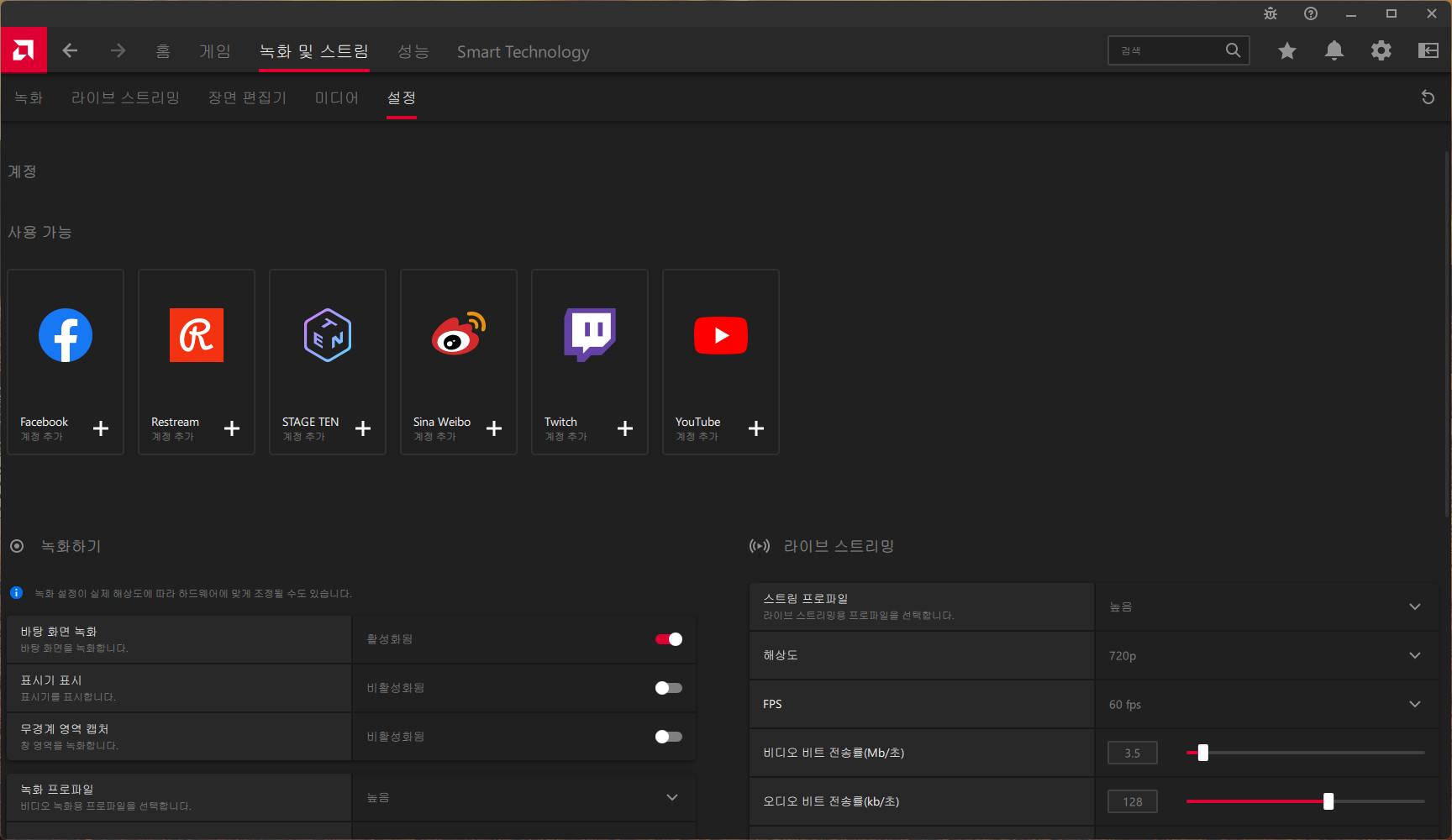Click the 표시기 표시 label
The width and height of the screenshot is (1452, 840).
point(51,680)
